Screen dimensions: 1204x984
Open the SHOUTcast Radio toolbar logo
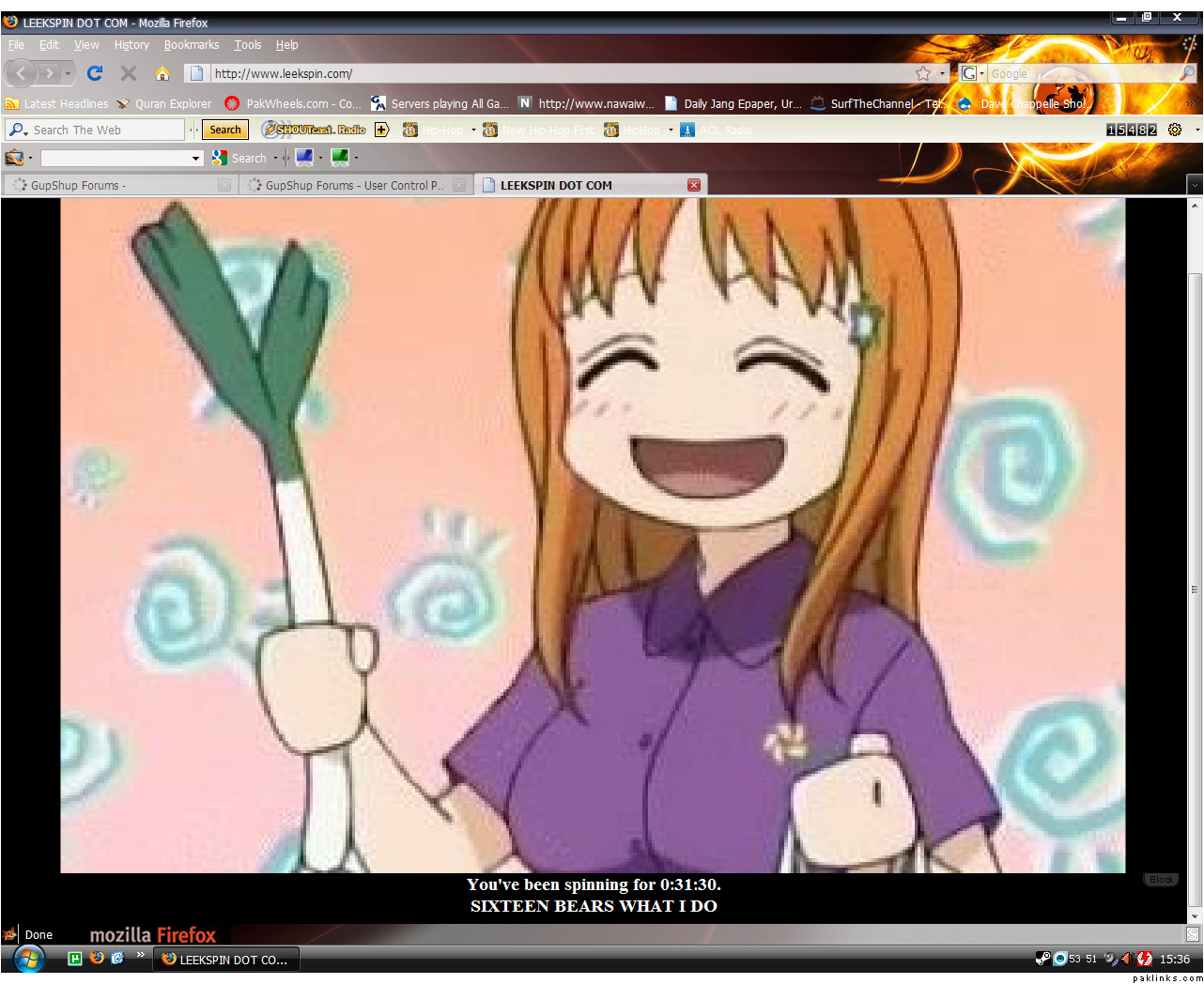click(315, 130)
